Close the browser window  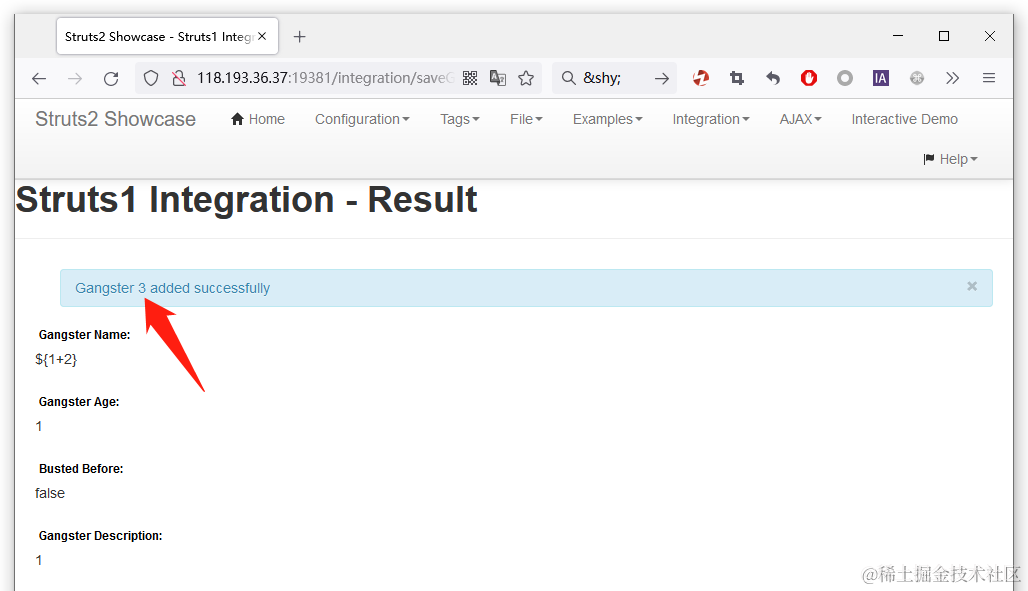(x=990, y=36)
